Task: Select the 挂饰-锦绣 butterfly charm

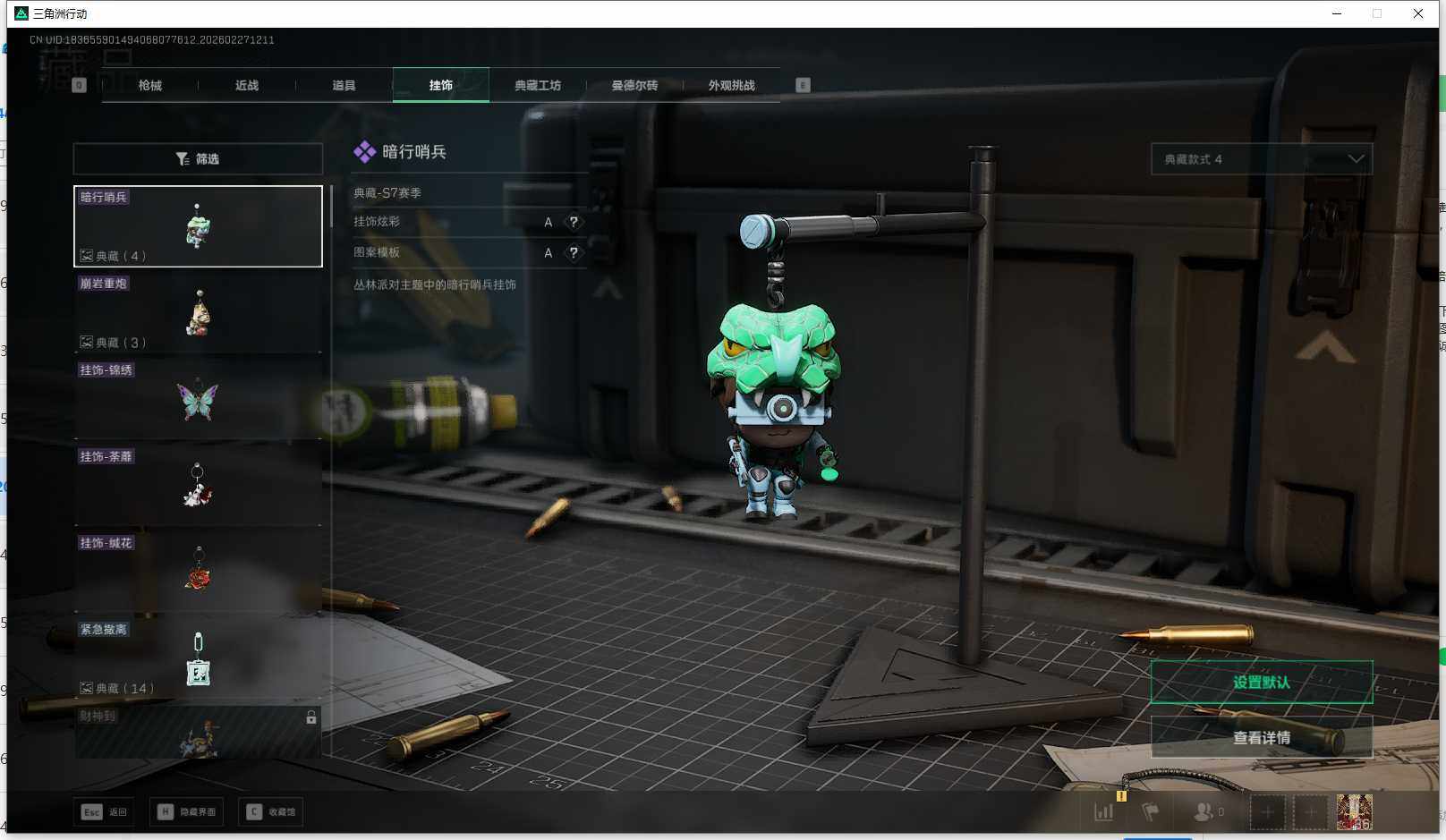Action: 198,401
